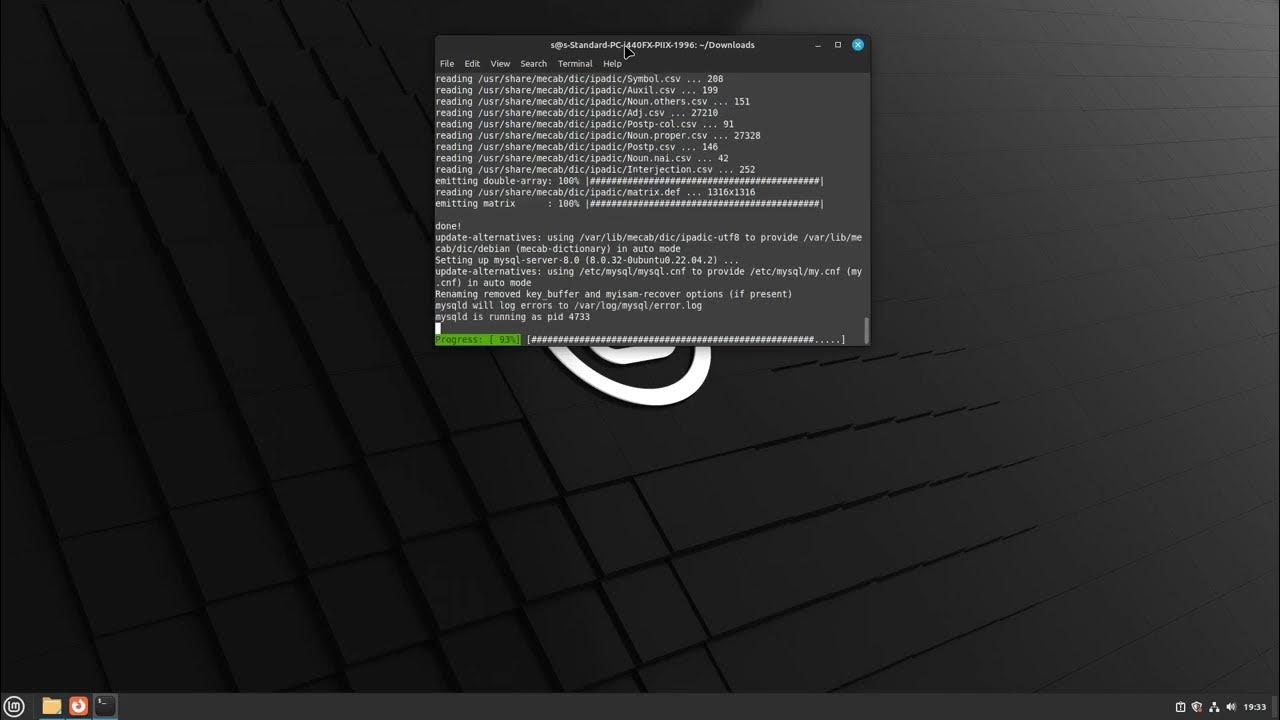Click the terminal cursor block
Screen dimensions: 1280x720
(438, 328)
